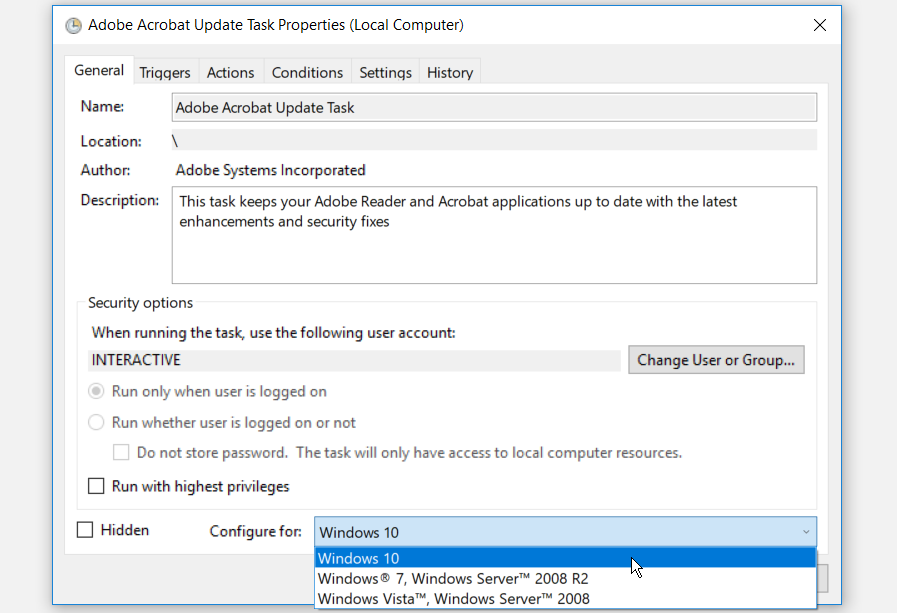Enable Run with highest privileges
Image resolution: width=897 pixels, height=613 pixels.
tap(97, 487)
